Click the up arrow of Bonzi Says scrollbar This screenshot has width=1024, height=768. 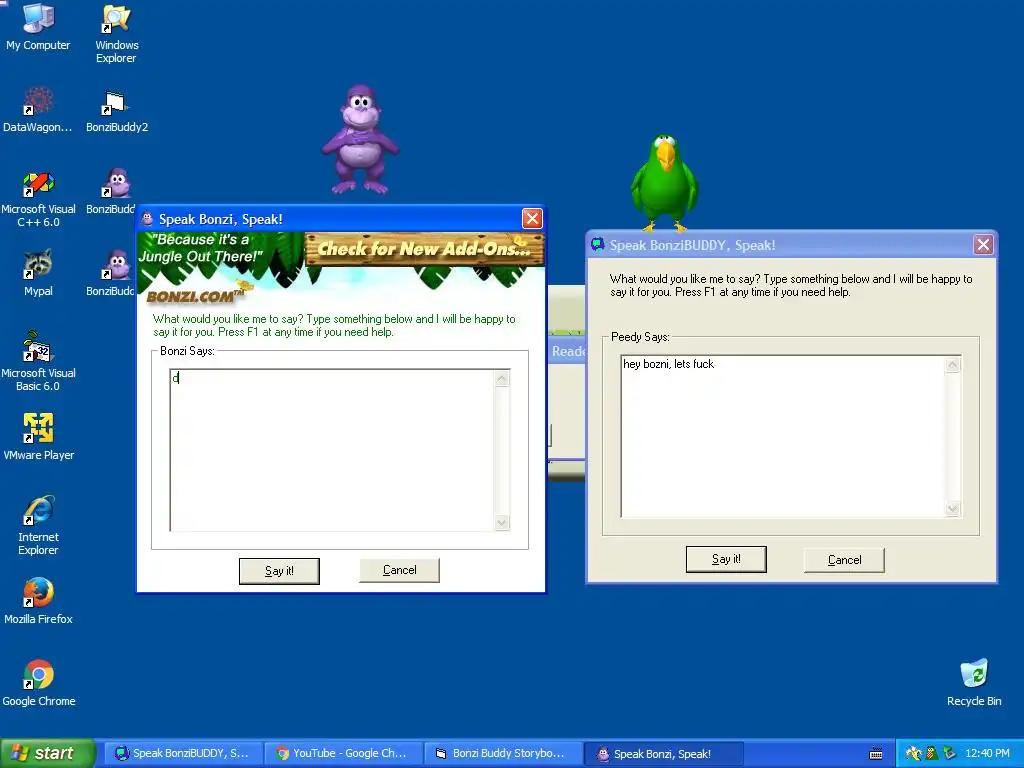point(502,378)
